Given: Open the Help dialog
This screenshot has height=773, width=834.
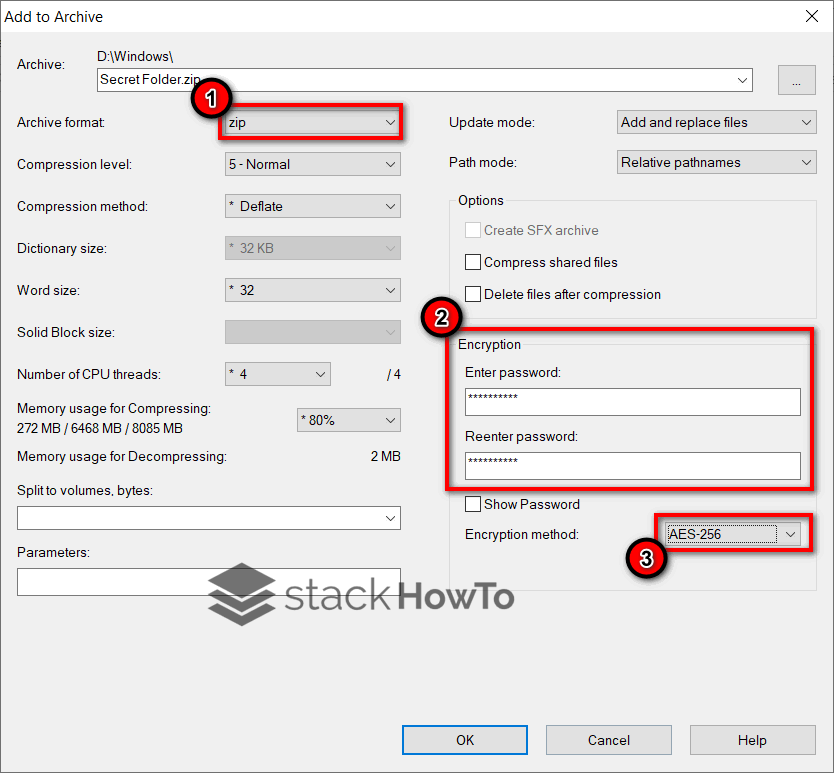Looking at the screenshot, I should click(752, 740).
